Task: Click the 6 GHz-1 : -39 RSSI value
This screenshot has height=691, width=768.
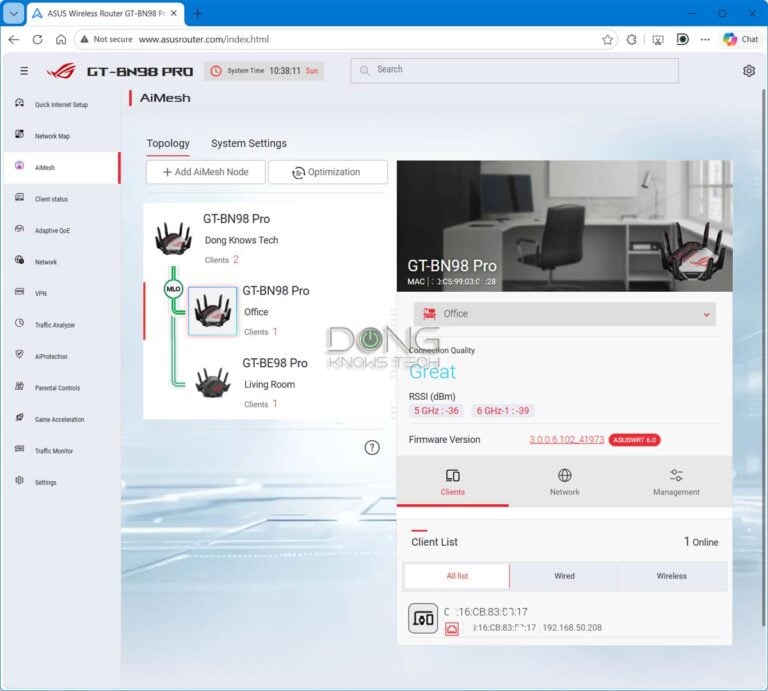Action: pos(503,410)
